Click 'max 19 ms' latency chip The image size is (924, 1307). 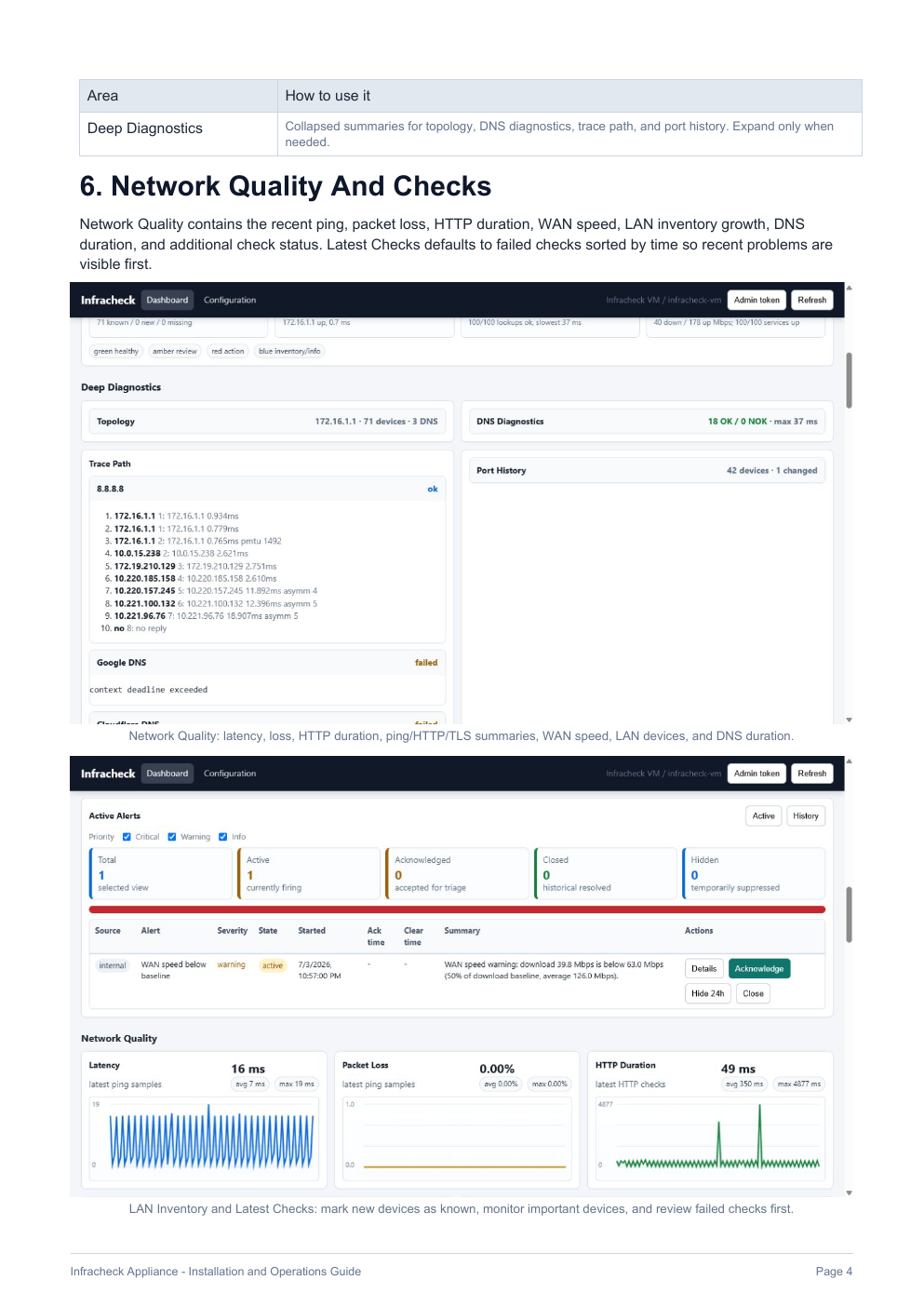coord(297,1085)
